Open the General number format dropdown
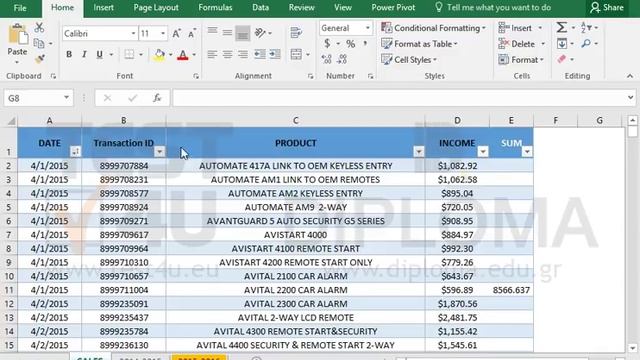The width and height of the screenshot is (640, 360). (x=367, y=28)
